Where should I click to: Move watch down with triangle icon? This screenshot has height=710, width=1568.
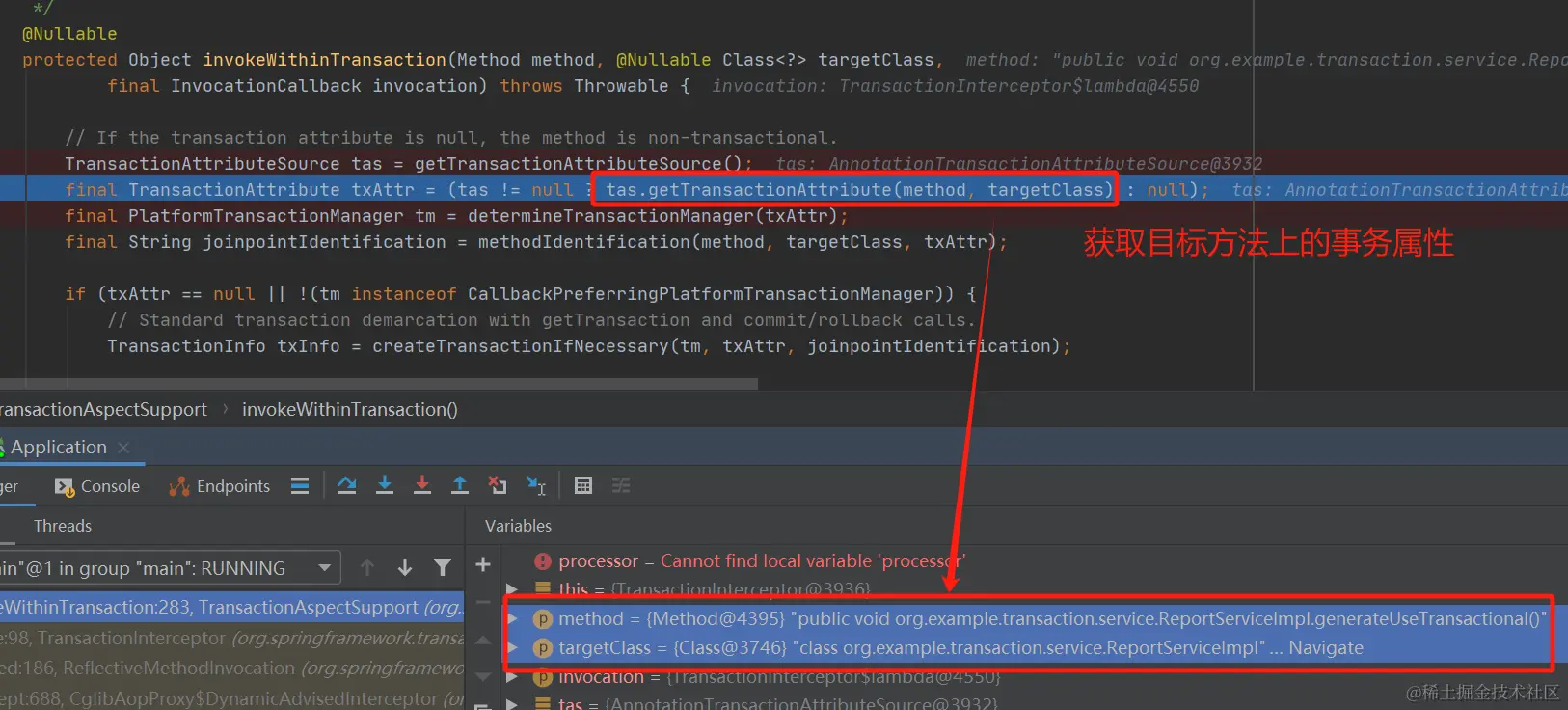click(x=483, y=676)
